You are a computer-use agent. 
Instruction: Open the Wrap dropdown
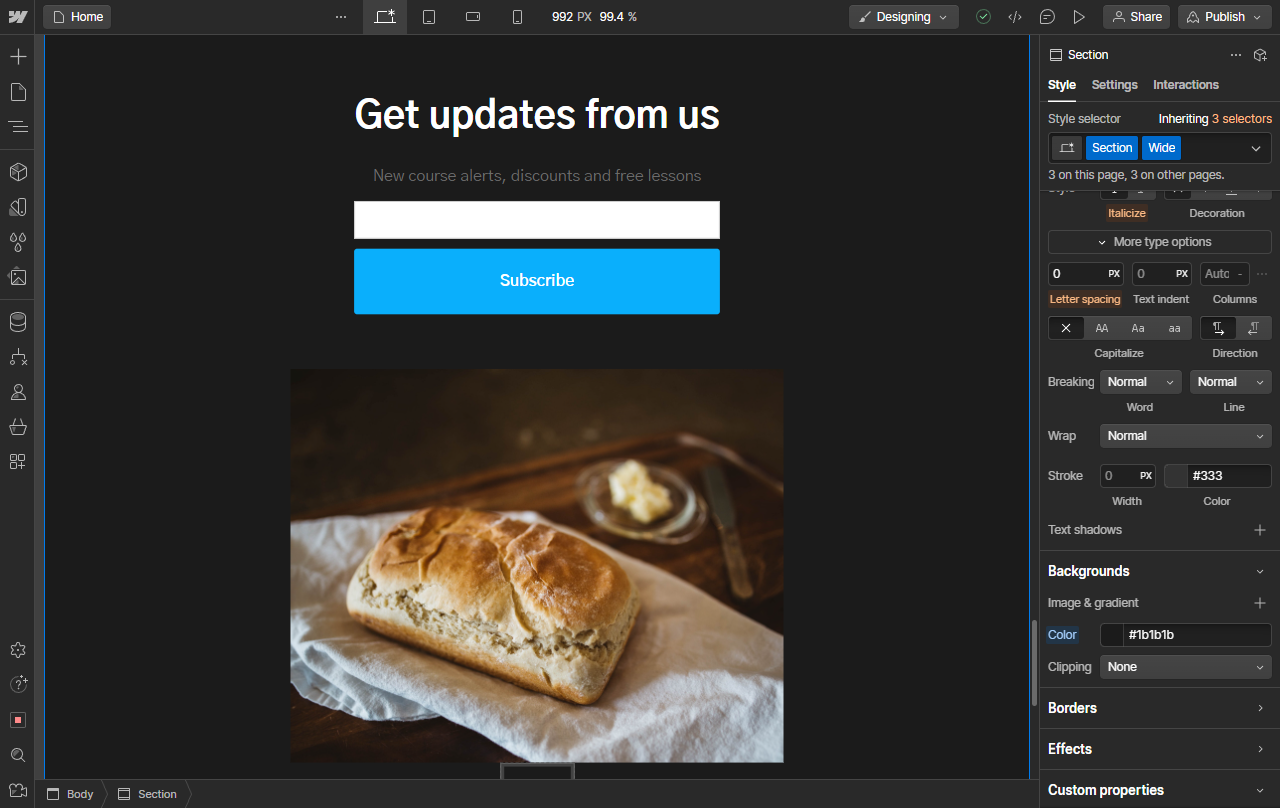[1186, 436]
